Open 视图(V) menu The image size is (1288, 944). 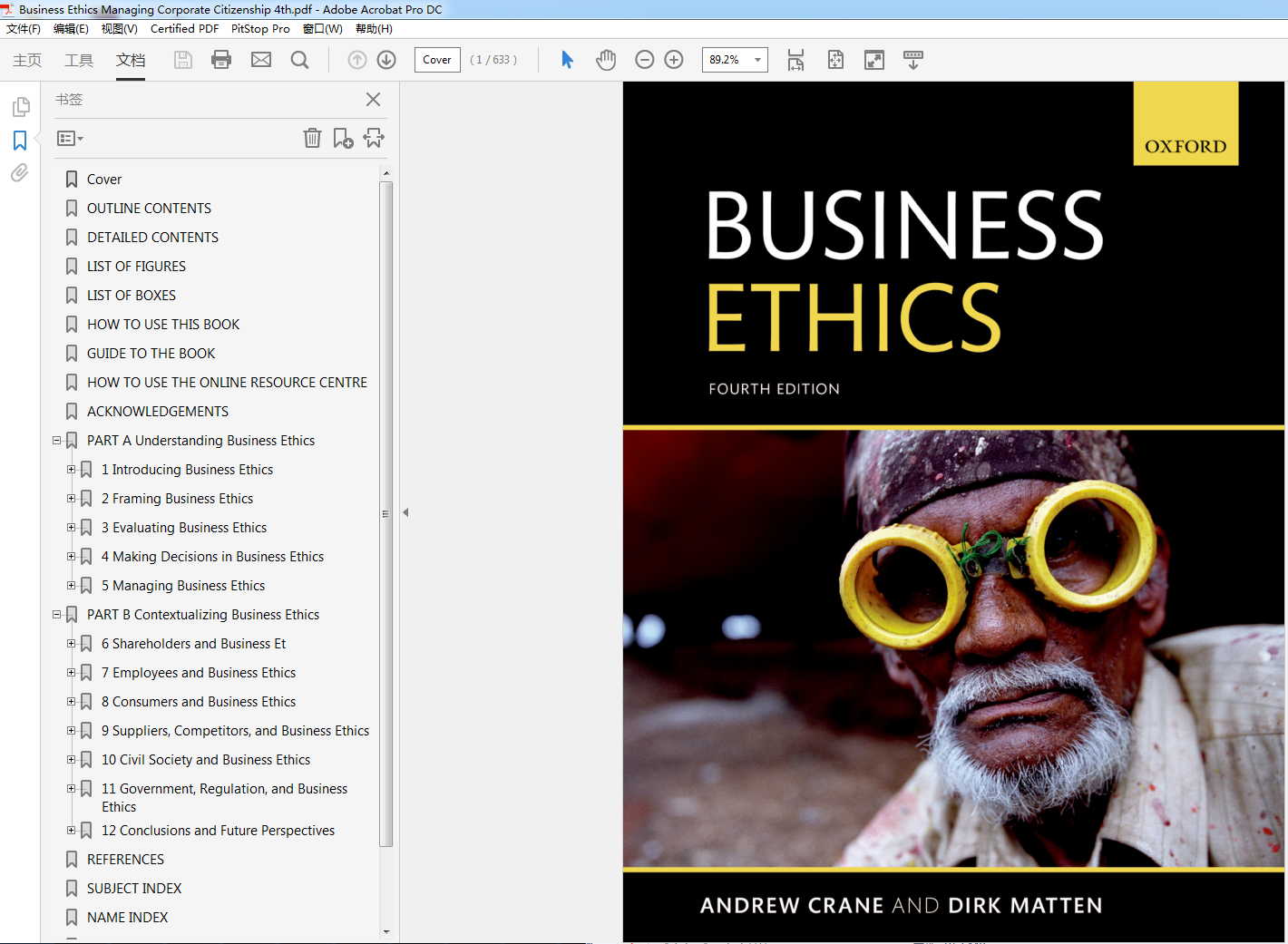pos(119,29)
